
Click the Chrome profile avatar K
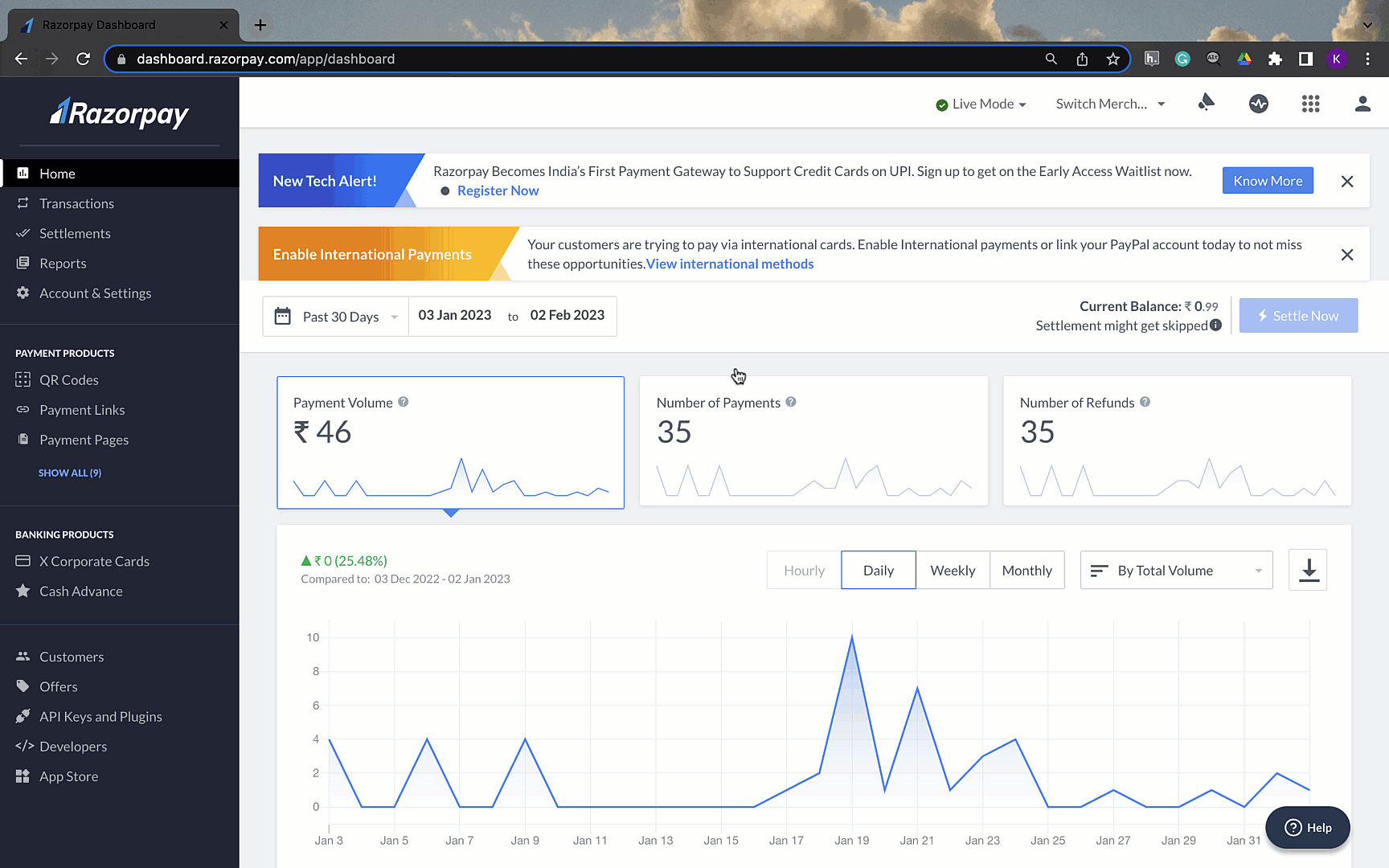1336,59
